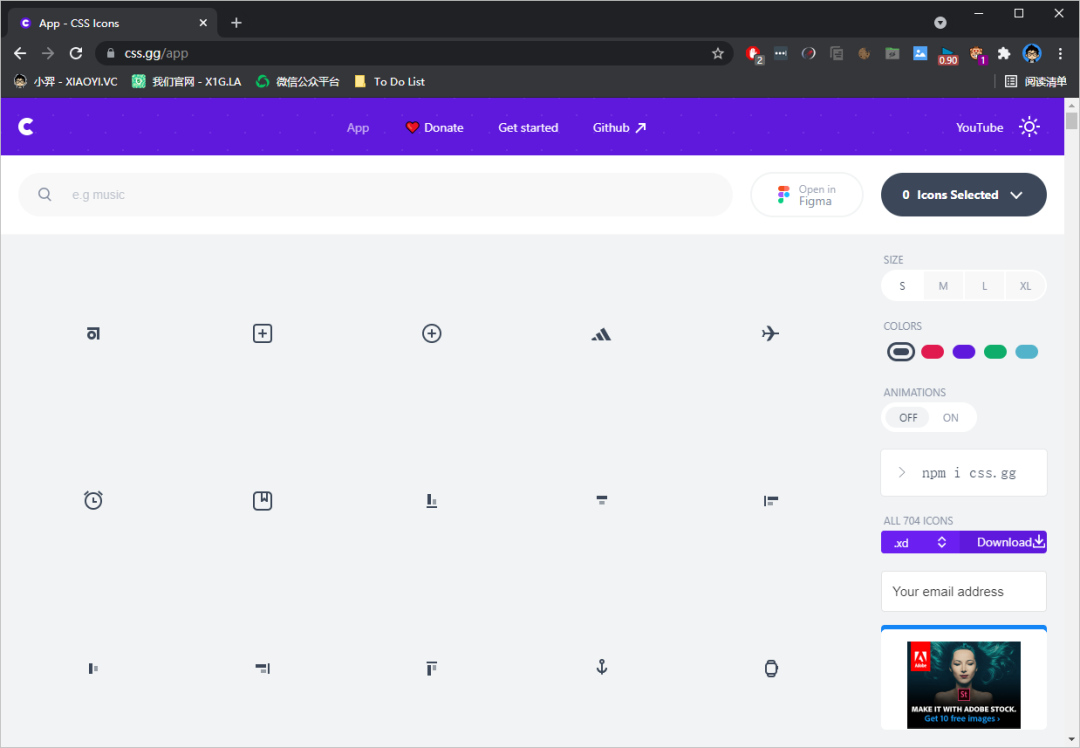Screen dimensions: 1080x748
Task: Reload the page in browser toolbar
Action: coord(76,53)
